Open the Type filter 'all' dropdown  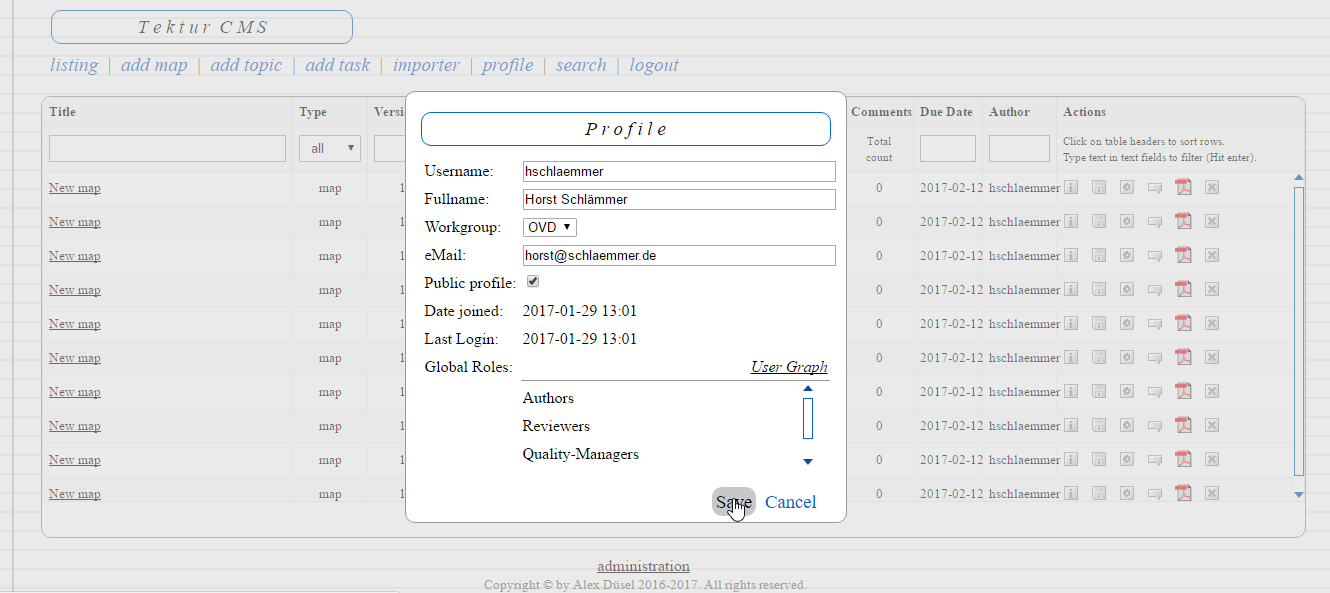[329, 148]
